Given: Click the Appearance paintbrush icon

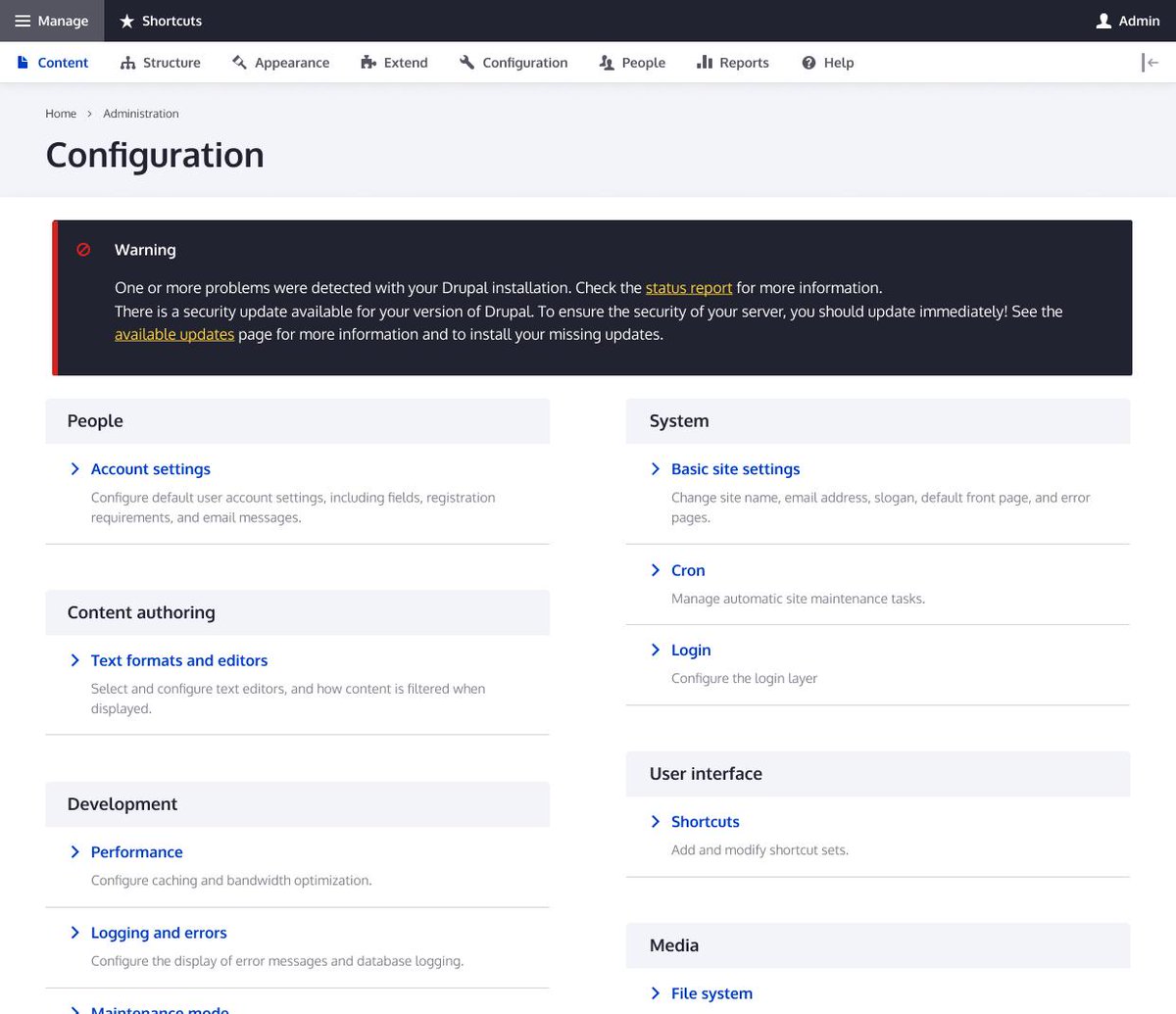Looking at the screenshot, I should (239, 63).
